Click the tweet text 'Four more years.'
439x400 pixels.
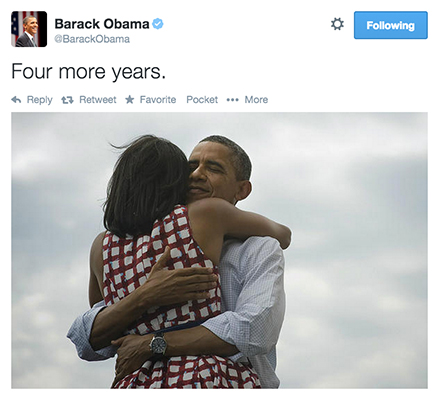pos(88,71)
